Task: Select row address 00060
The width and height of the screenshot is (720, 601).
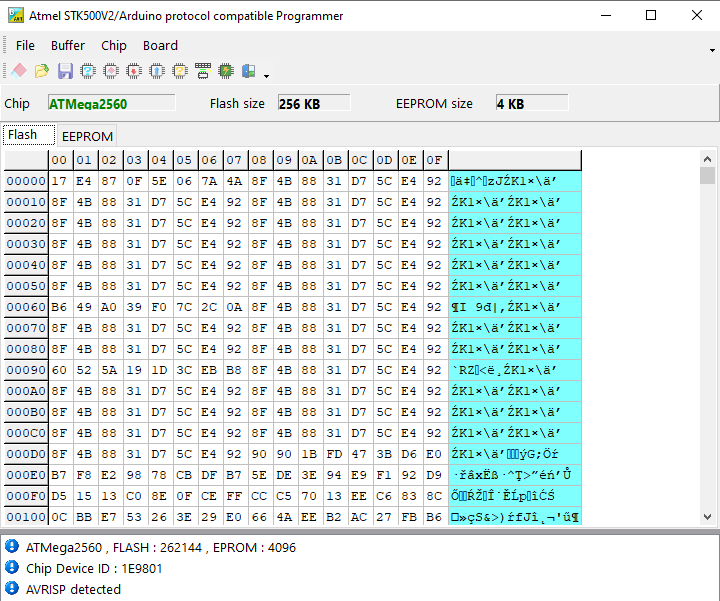Action: [x=26, y=307]
